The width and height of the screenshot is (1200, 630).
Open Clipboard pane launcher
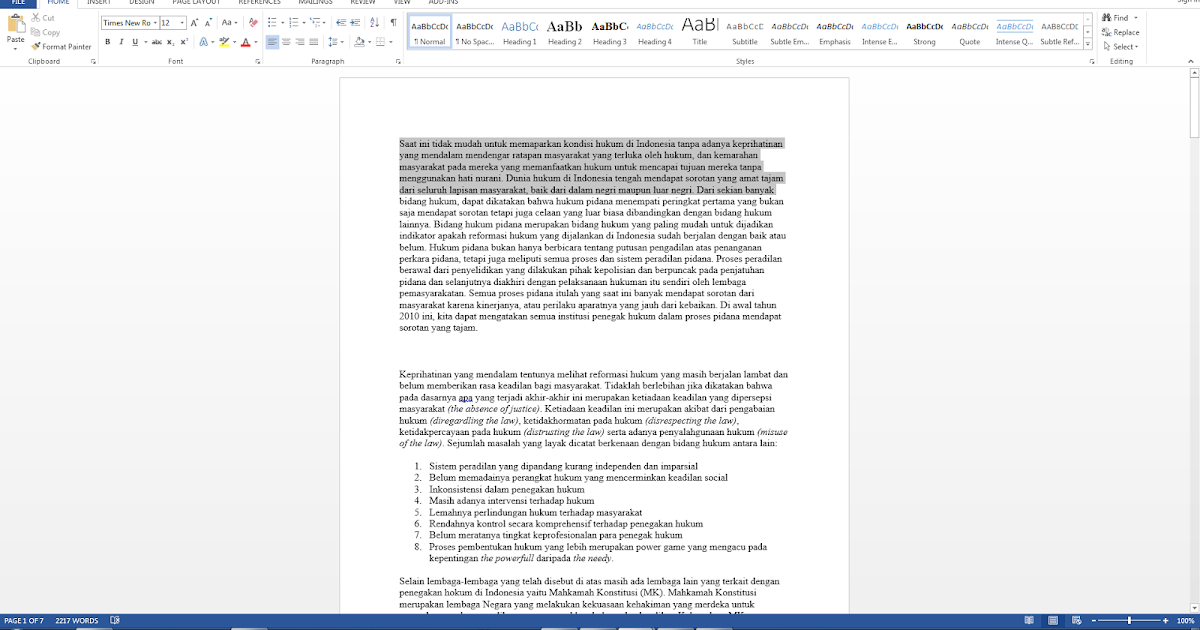click(93, 62)
